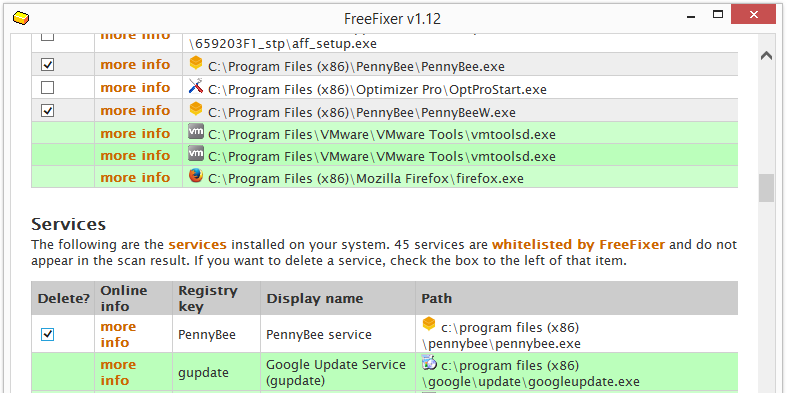The image size is (788, 393).
Task: Open more info for firefox.exe
Action: [135, 177]
